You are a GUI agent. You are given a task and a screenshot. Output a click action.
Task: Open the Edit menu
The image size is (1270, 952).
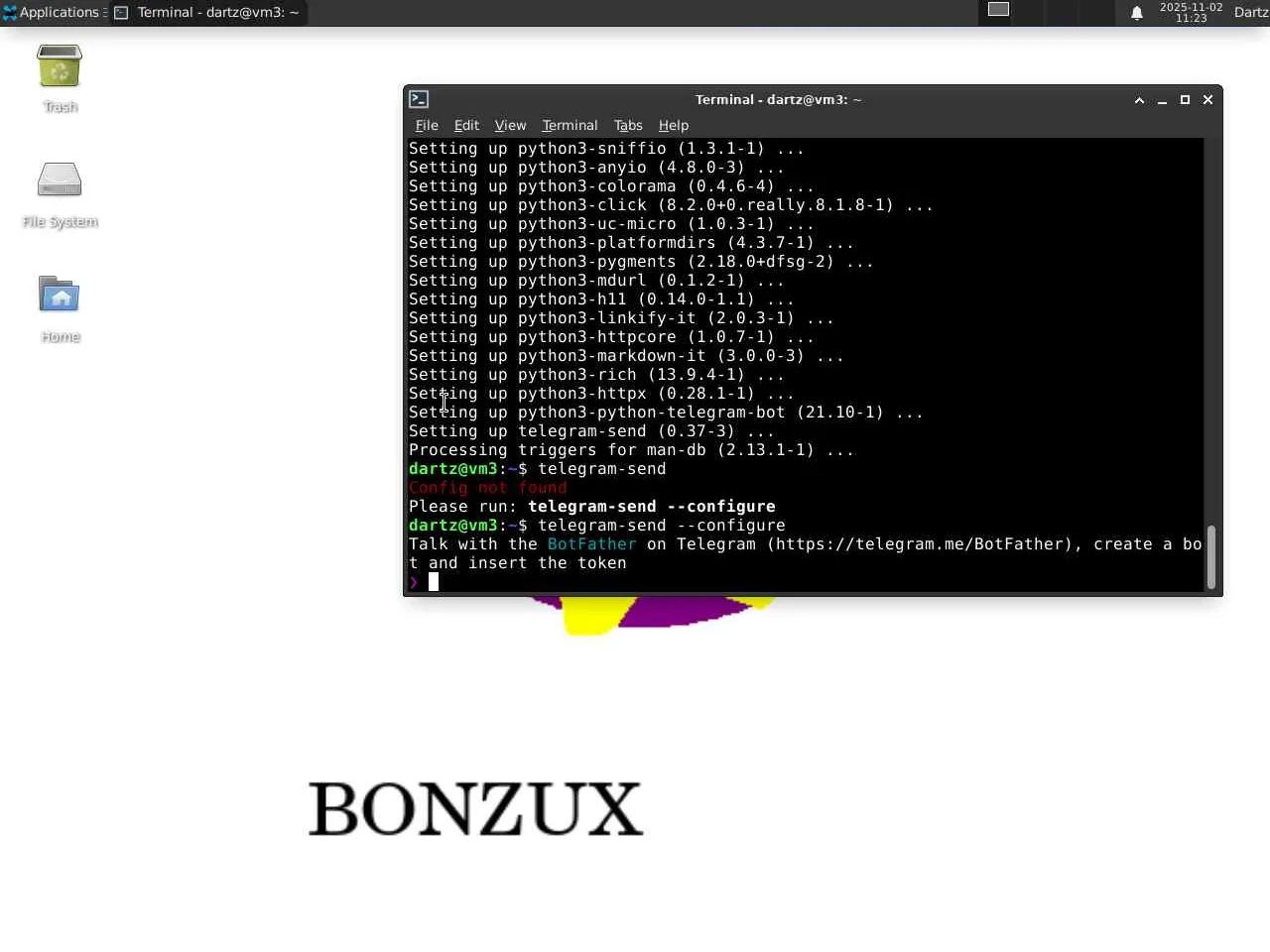466,125
